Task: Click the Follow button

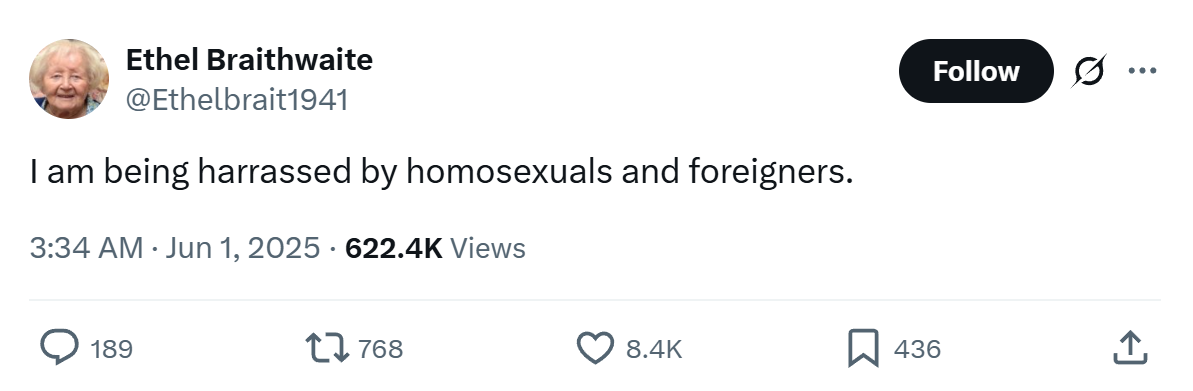Action: pos(976,71)
